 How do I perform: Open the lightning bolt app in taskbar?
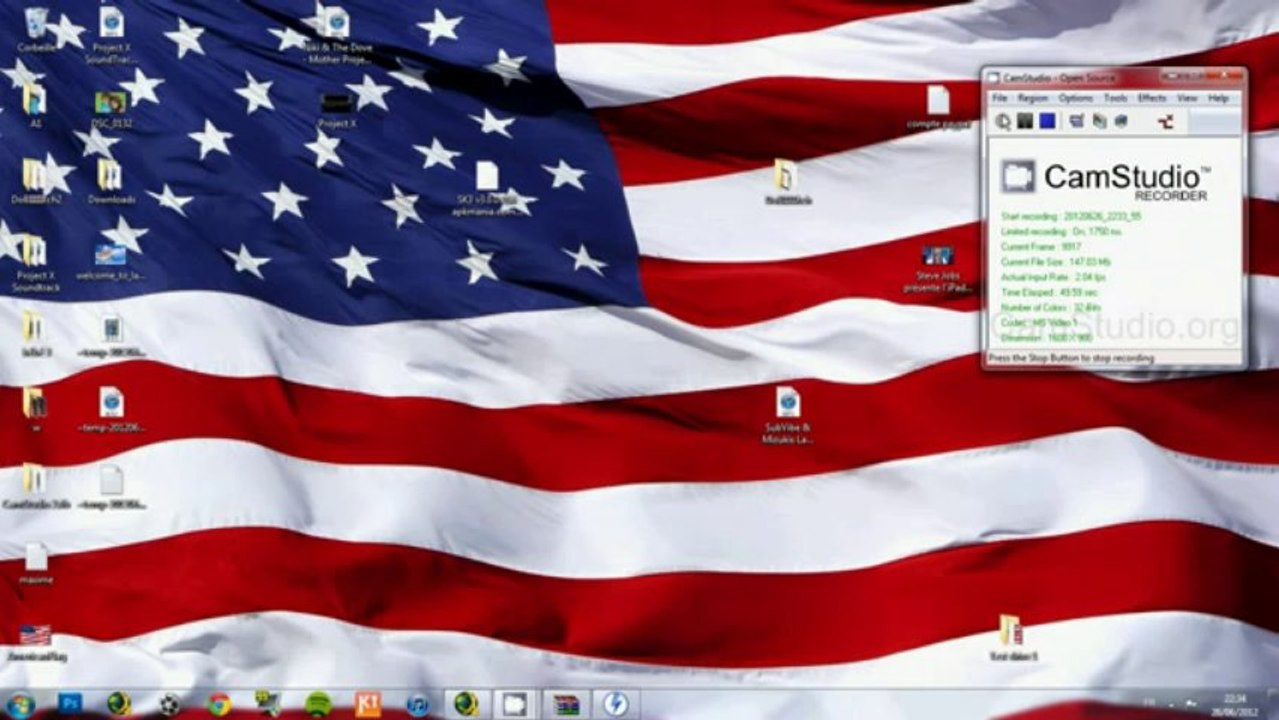point(615,704)
